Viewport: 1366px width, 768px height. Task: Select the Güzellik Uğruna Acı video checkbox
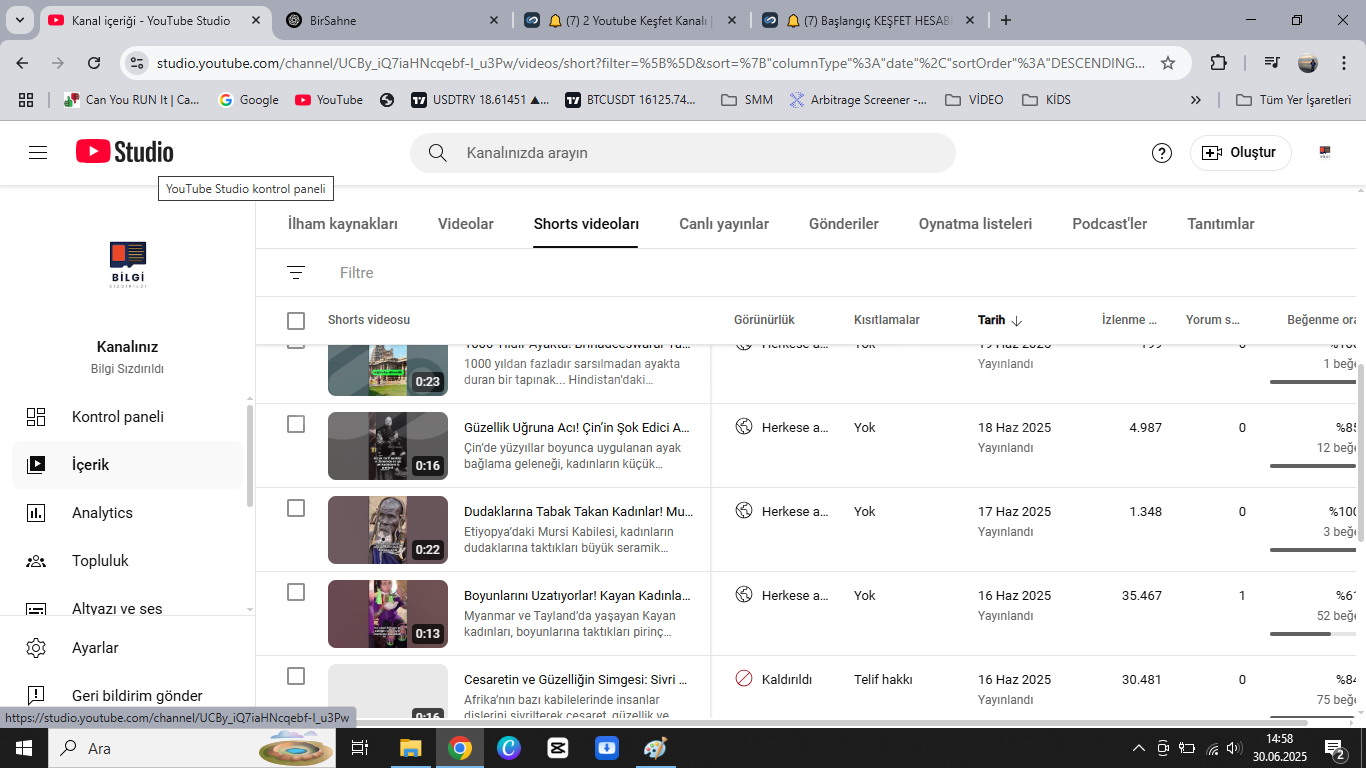coord(296,425)
